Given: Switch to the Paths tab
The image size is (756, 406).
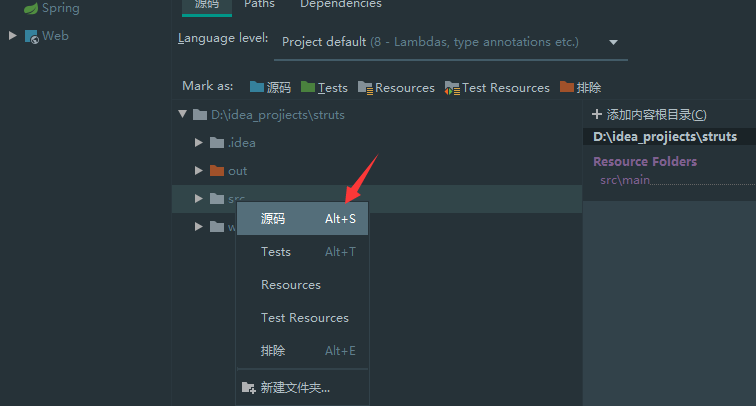Looking at the screenshot, I should point(259,5).
